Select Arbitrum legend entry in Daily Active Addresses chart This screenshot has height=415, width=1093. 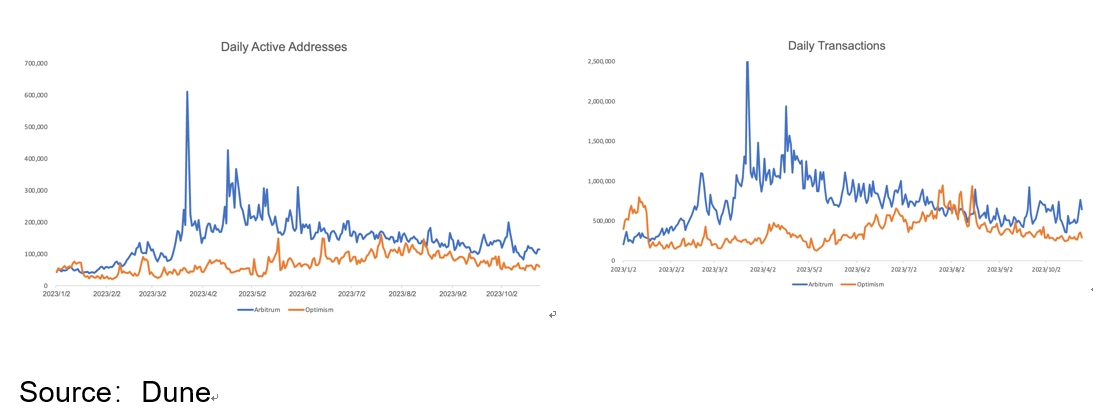point(260,310)
